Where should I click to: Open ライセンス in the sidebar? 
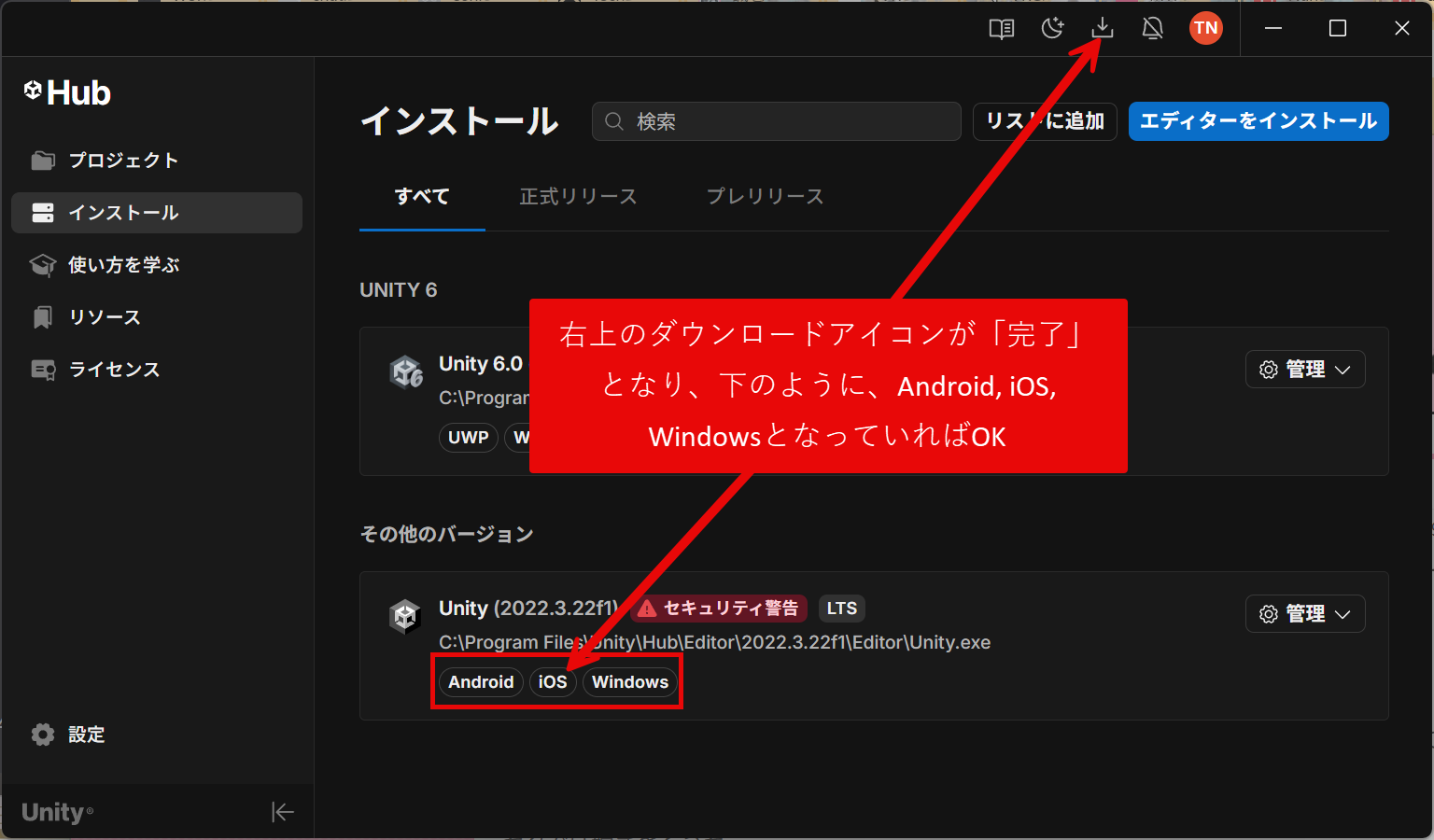[114, 370]
